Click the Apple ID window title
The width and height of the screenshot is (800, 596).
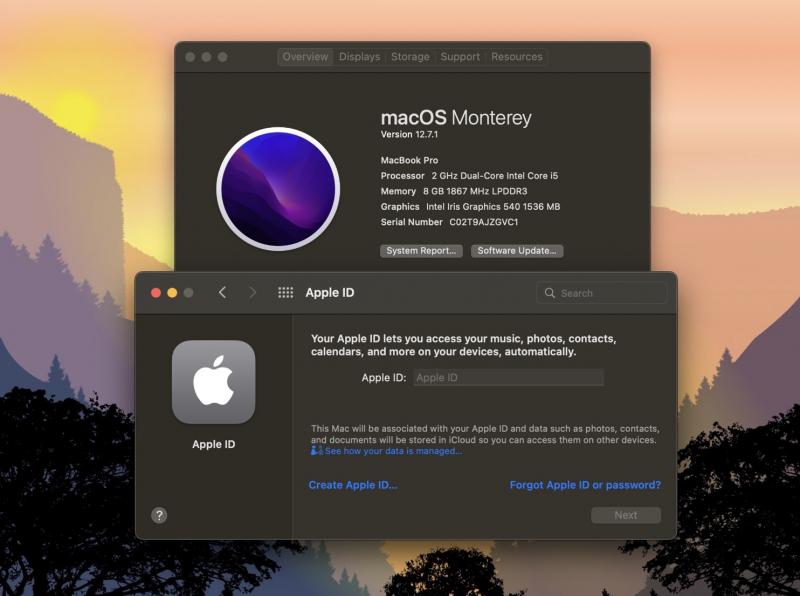(330, 292)
